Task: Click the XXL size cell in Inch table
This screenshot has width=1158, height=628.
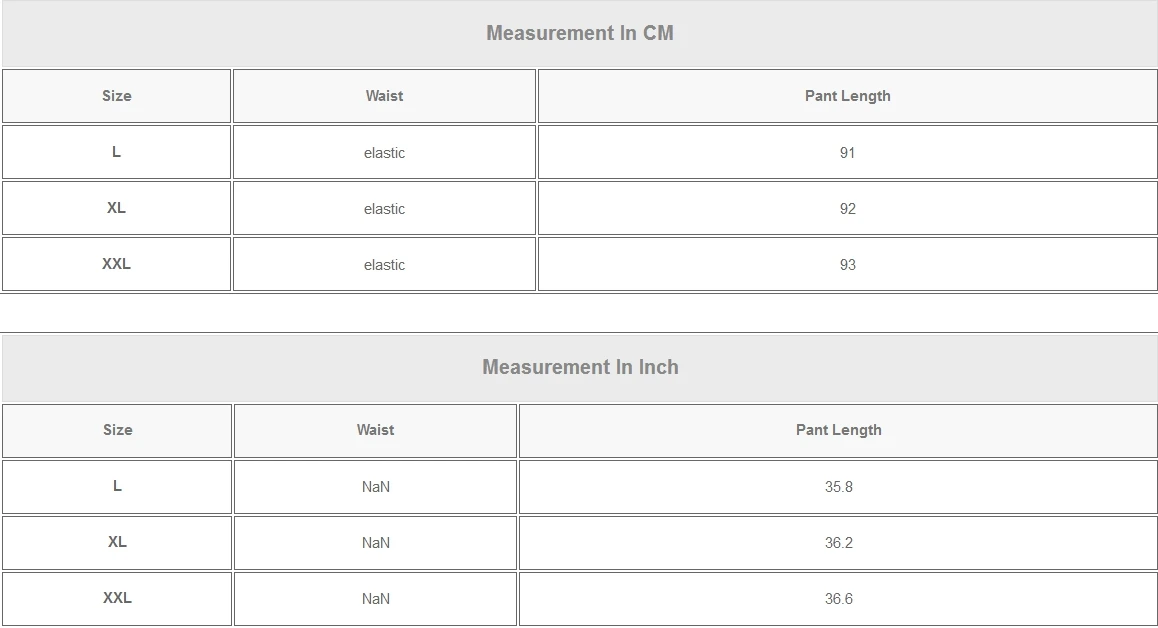Action: [117, 598]
